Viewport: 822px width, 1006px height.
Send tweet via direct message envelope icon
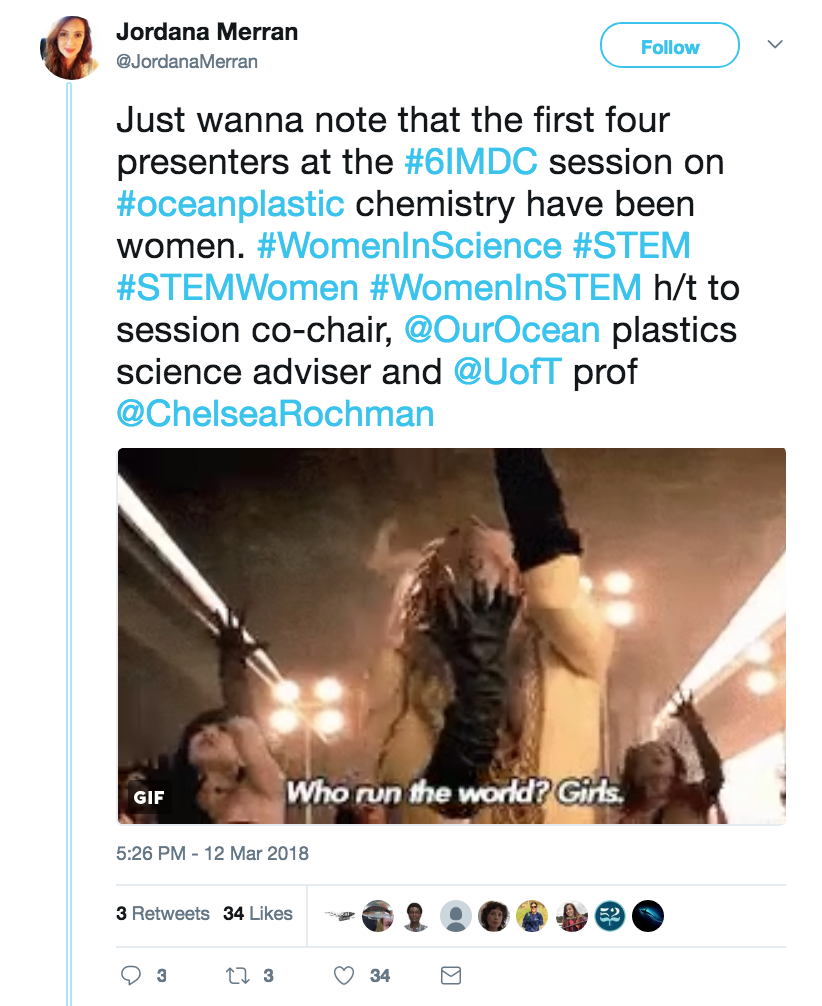pos(451,975)
